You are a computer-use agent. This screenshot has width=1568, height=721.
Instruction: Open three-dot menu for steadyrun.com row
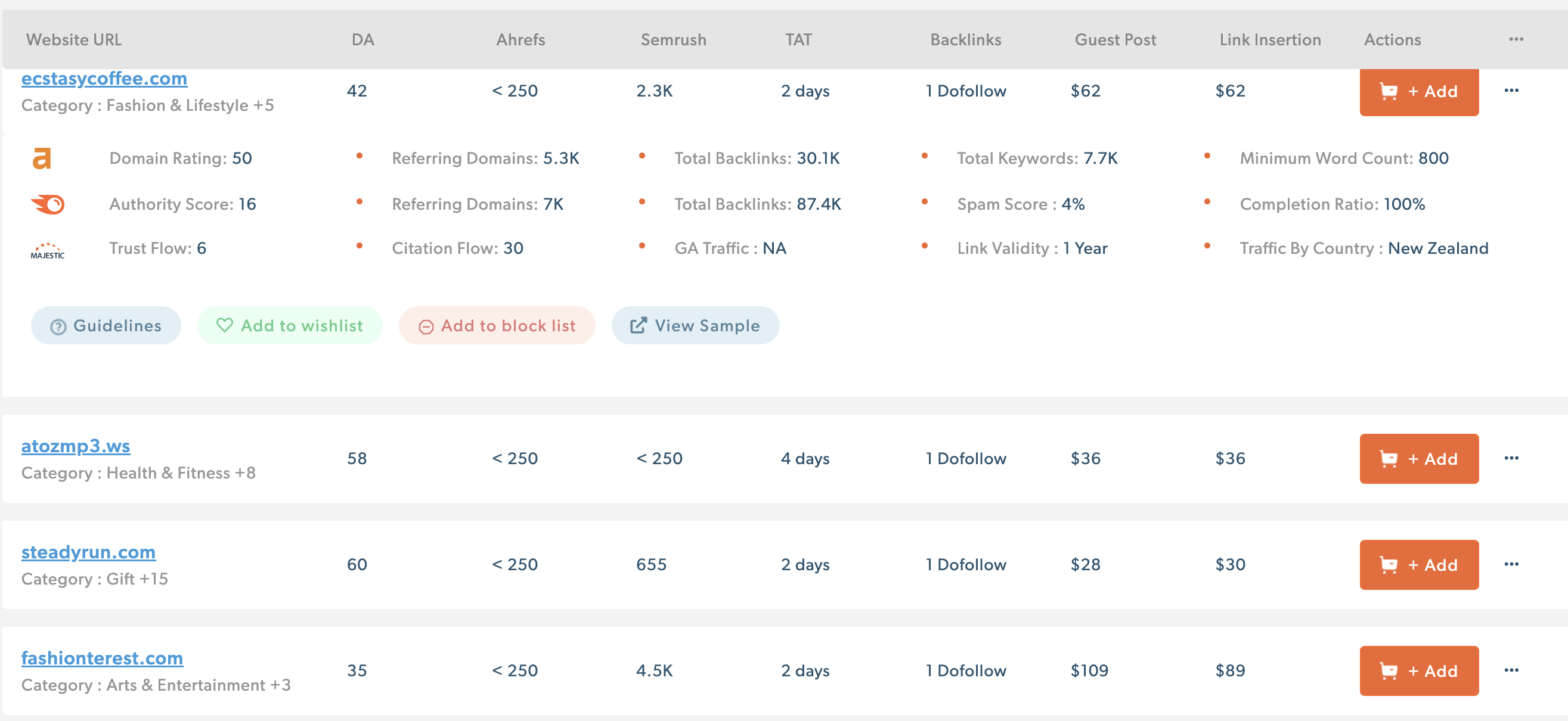[x=1511, y=564]
